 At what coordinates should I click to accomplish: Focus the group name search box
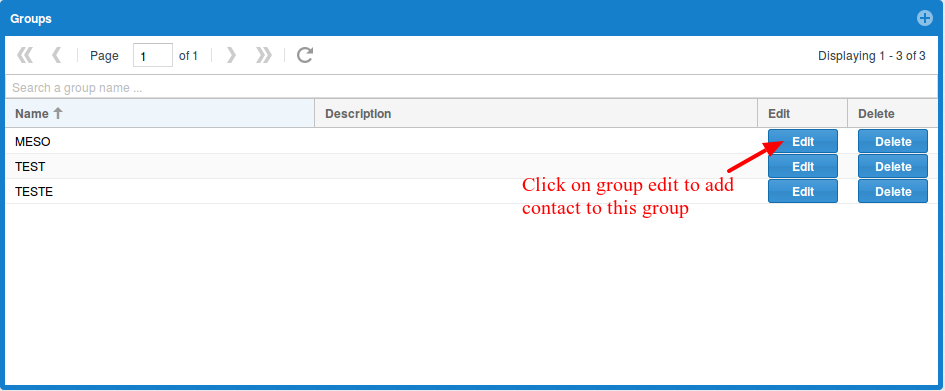[x=471, y=87]
